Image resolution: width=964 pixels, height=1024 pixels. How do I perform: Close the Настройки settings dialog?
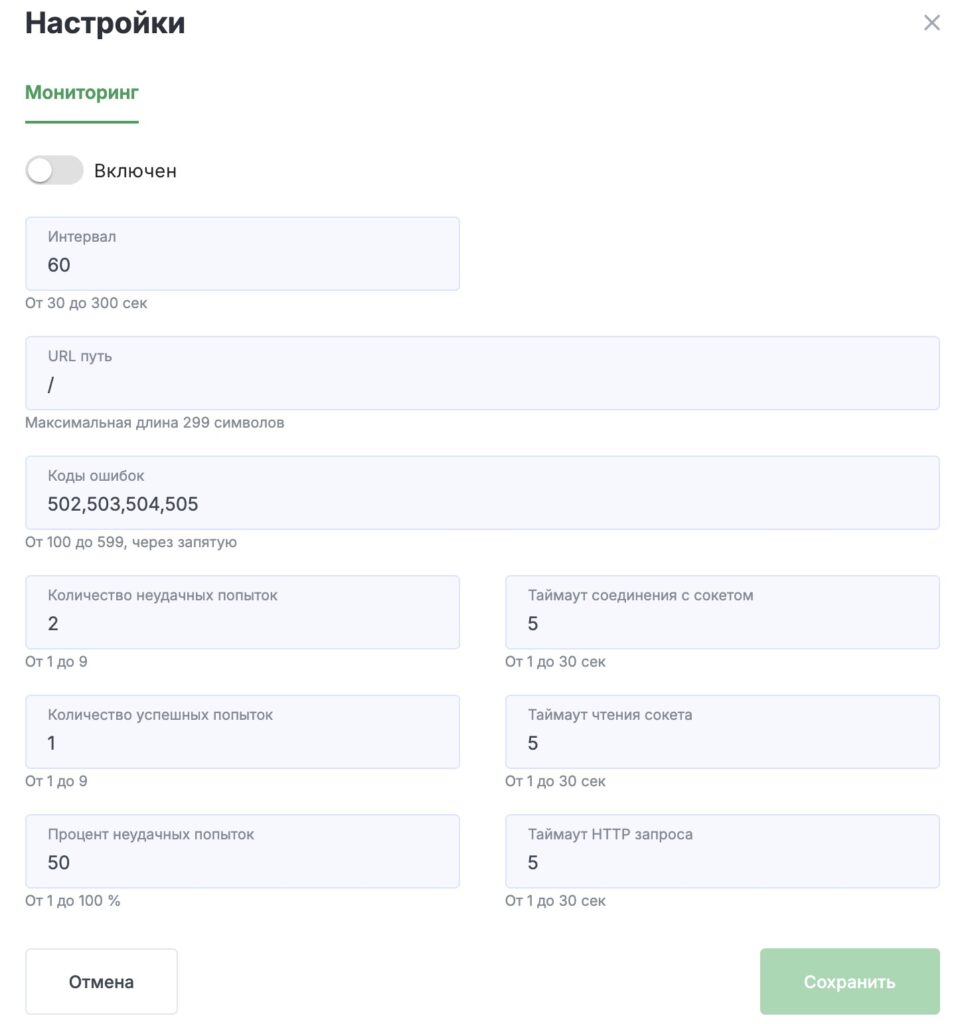pyautogui.click(x=931, y=23)
